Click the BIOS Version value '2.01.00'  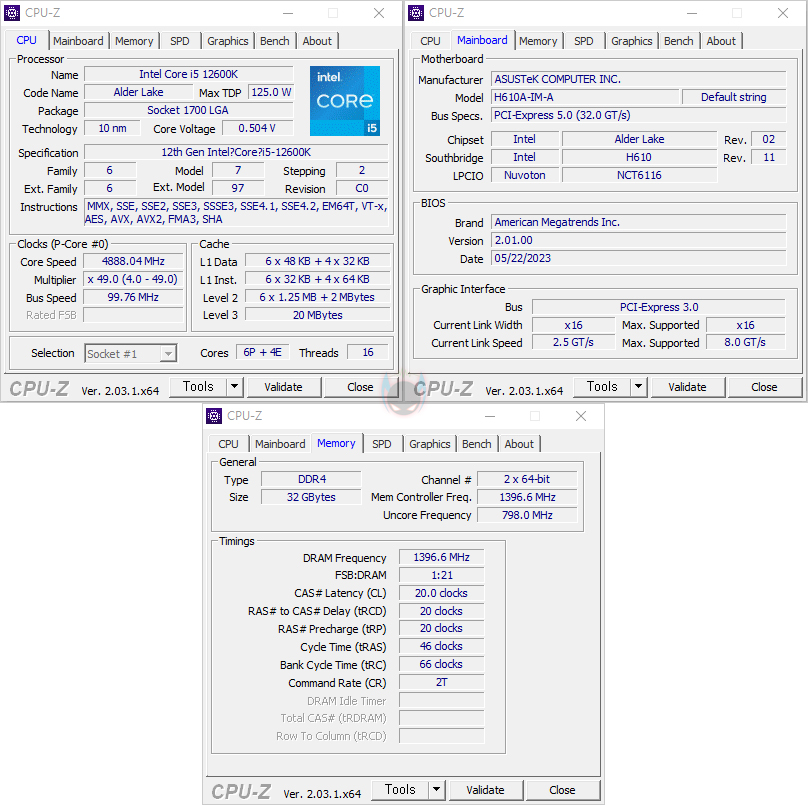click(x=638, y=240)
